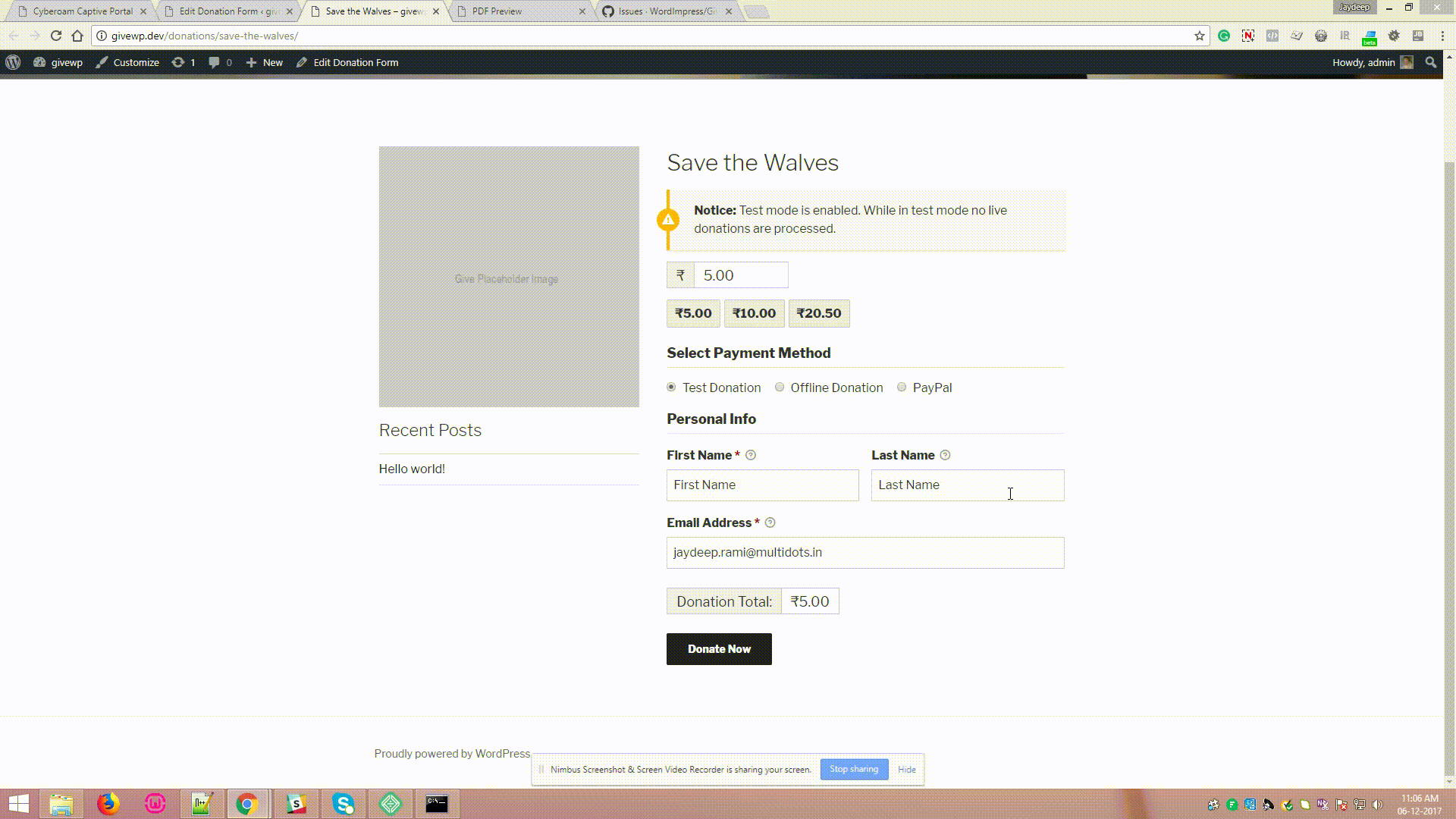Open the Nimbus screenshot extension icon
This screenshot has height=819, width=1456.
1248,36
